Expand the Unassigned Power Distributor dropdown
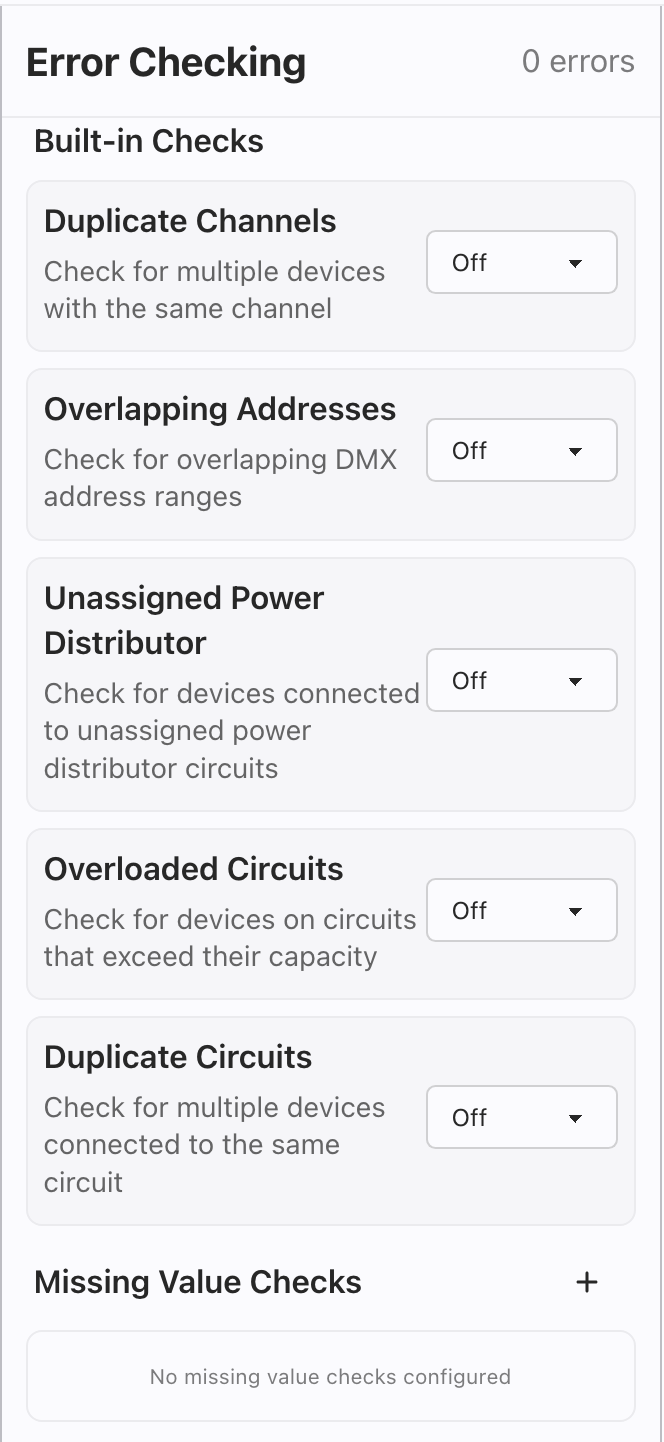Image resolution: width=664 pixels, height=1442 pixels. 521,681
